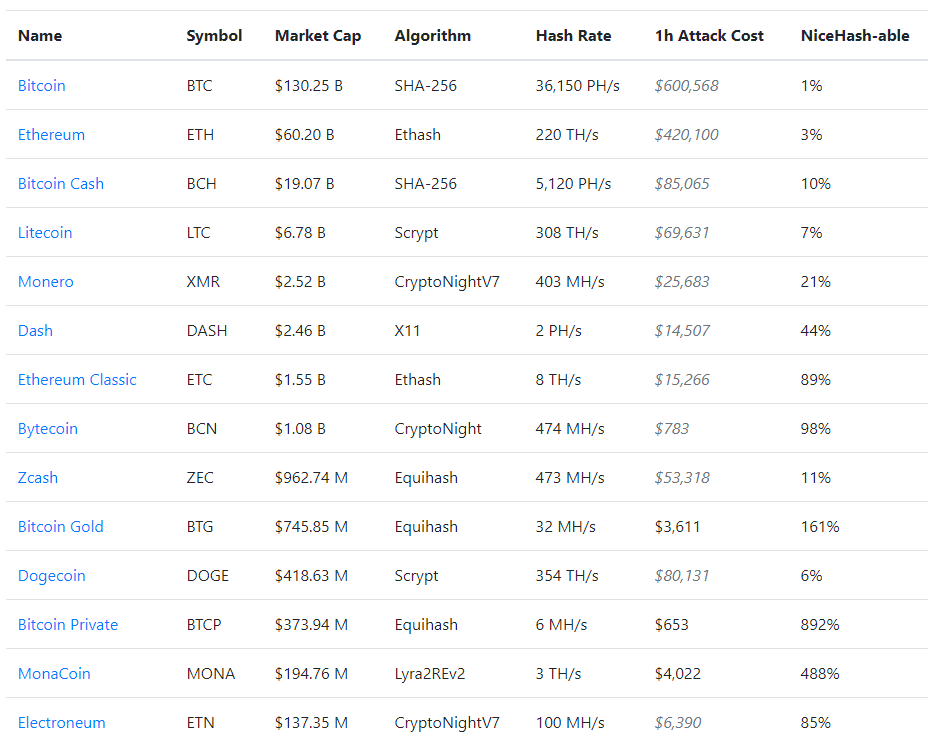Click the 403 MH/s hash rate
The height and width of the screenshot is (741, 928).
(x=570, y=282)
